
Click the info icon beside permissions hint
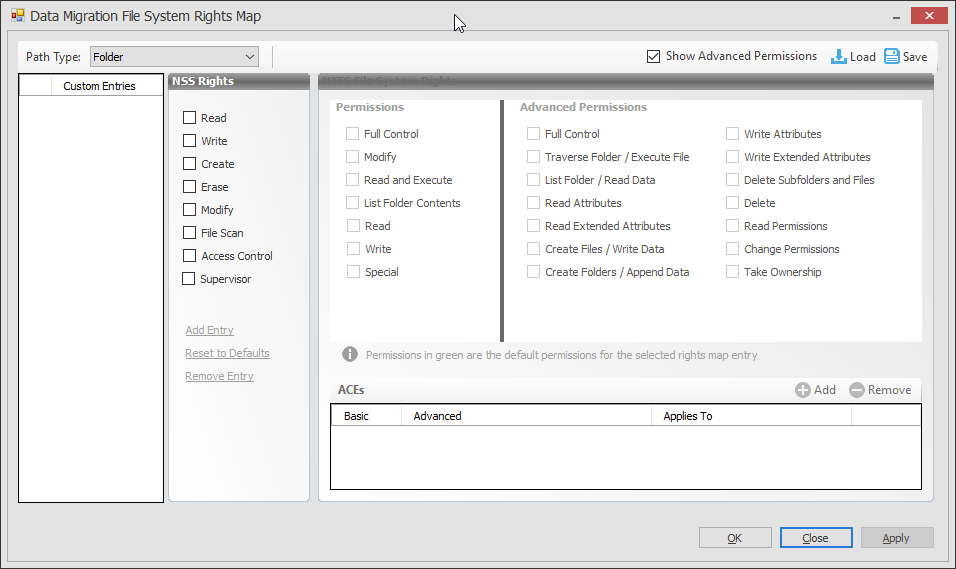pyautogui.click(x=350, y=354)
